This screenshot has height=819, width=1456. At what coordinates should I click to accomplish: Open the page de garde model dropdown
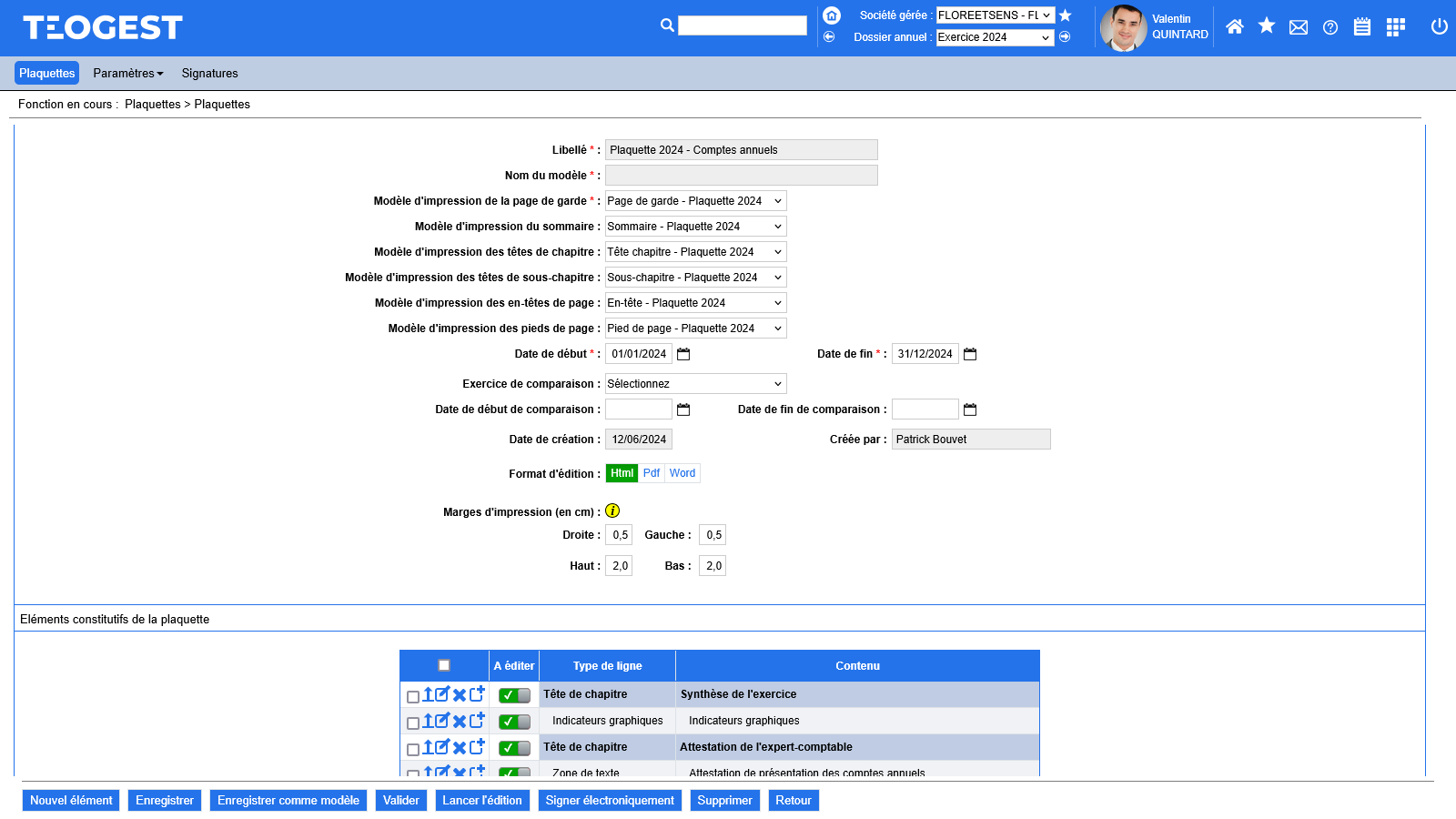pos(695,201)
